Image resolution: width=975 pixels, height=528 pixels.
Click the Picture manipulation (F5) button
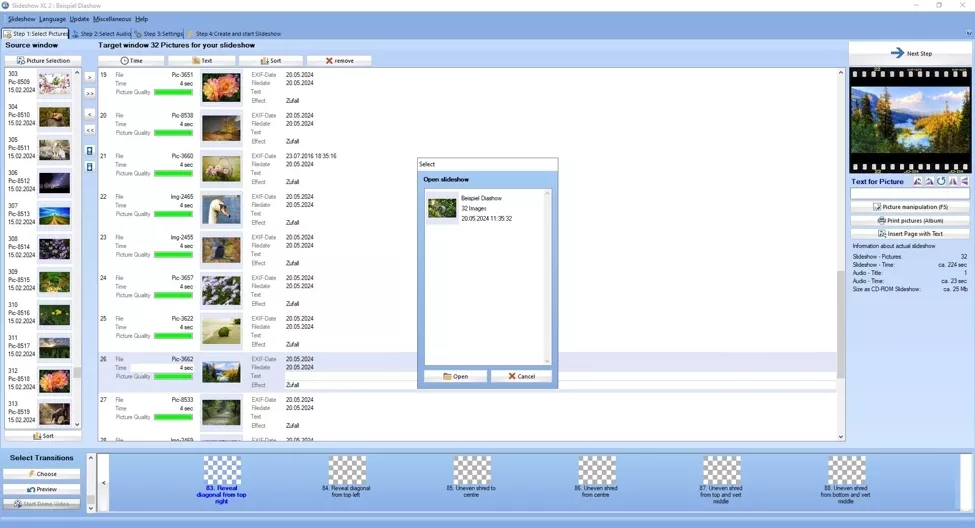point(910,207)
